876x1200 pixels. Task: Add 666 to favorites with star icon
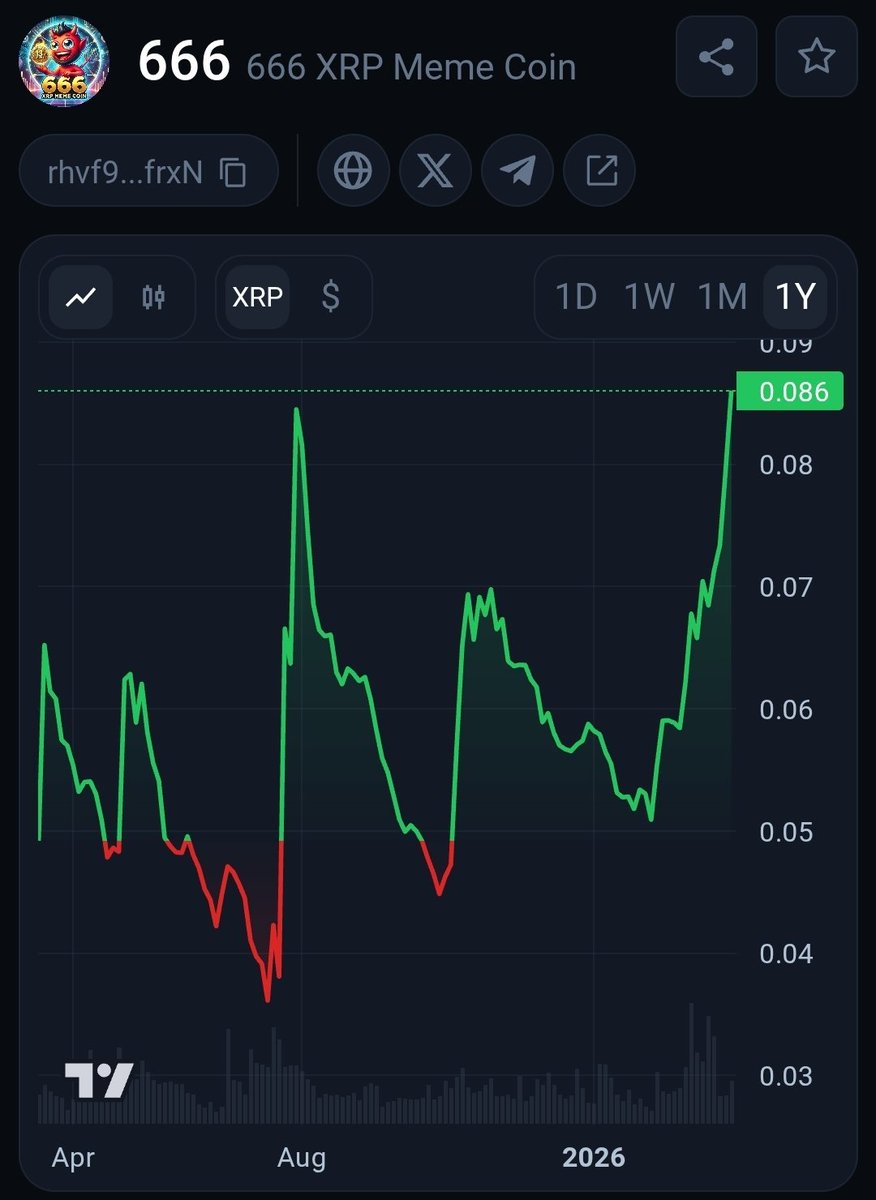click(x=816, y=57)
